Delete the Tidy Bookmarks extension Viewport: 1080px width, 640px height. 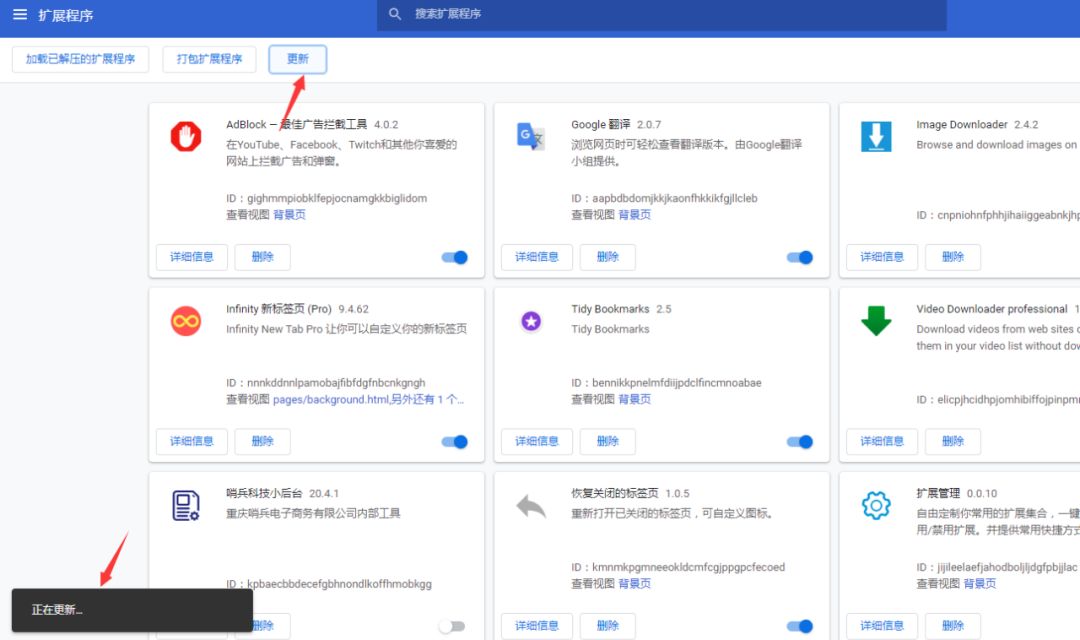point(608,442)
